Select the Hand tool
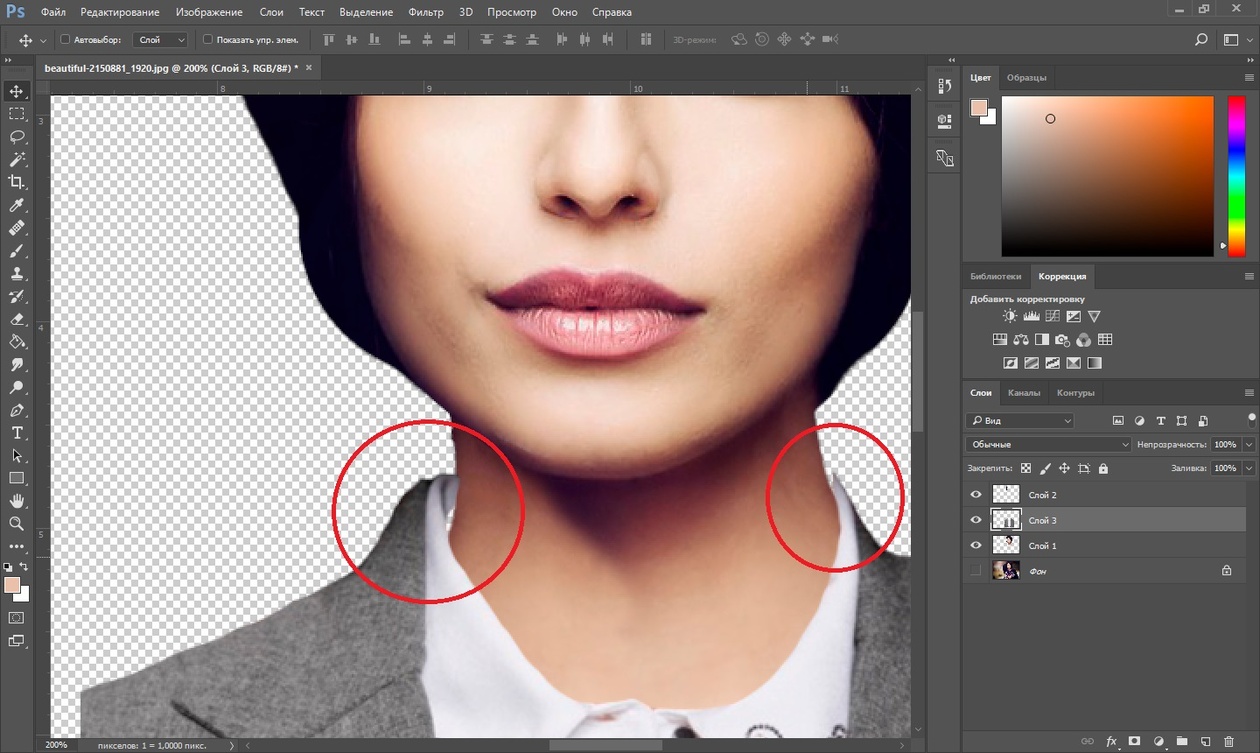The height and width of the screenshot is (753, 1260). click(x=17, y=500)
